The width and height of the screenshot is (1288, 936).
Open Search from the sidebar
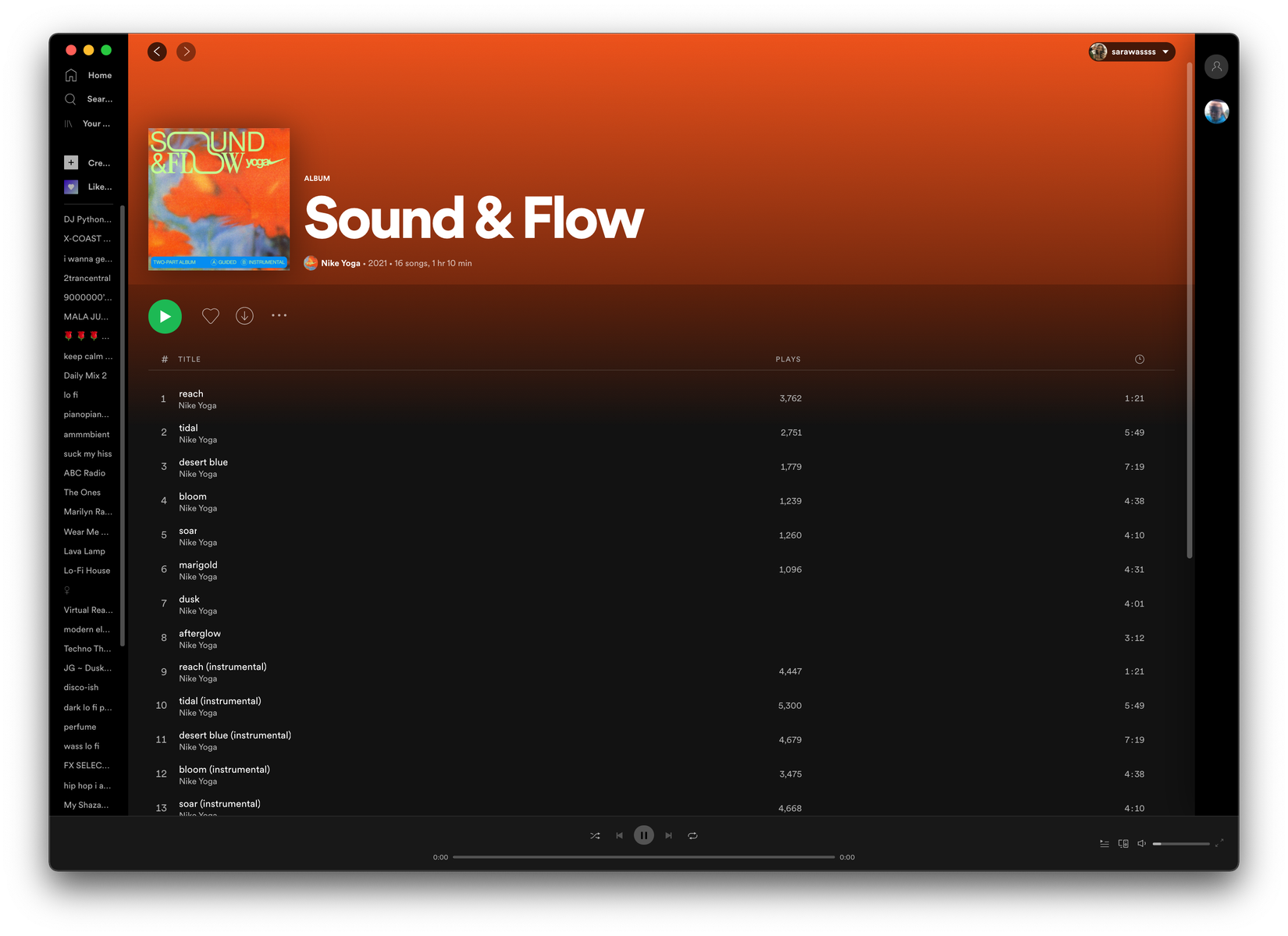(x=87, y=99)
